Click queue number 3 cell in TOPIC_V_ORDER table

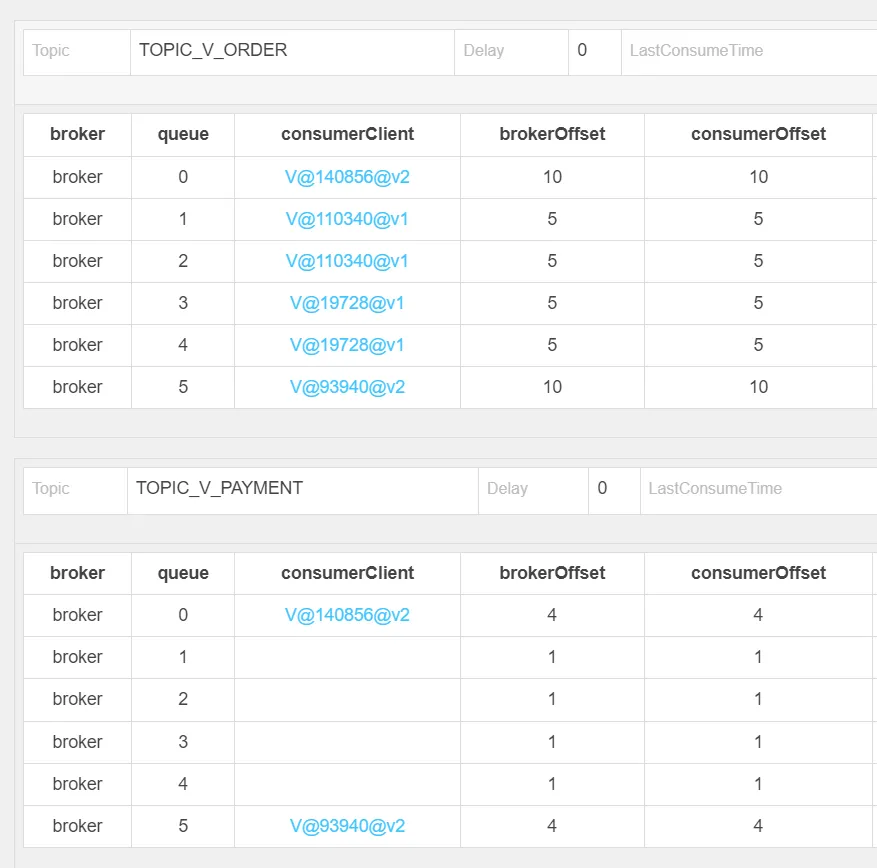coord(183,303)
